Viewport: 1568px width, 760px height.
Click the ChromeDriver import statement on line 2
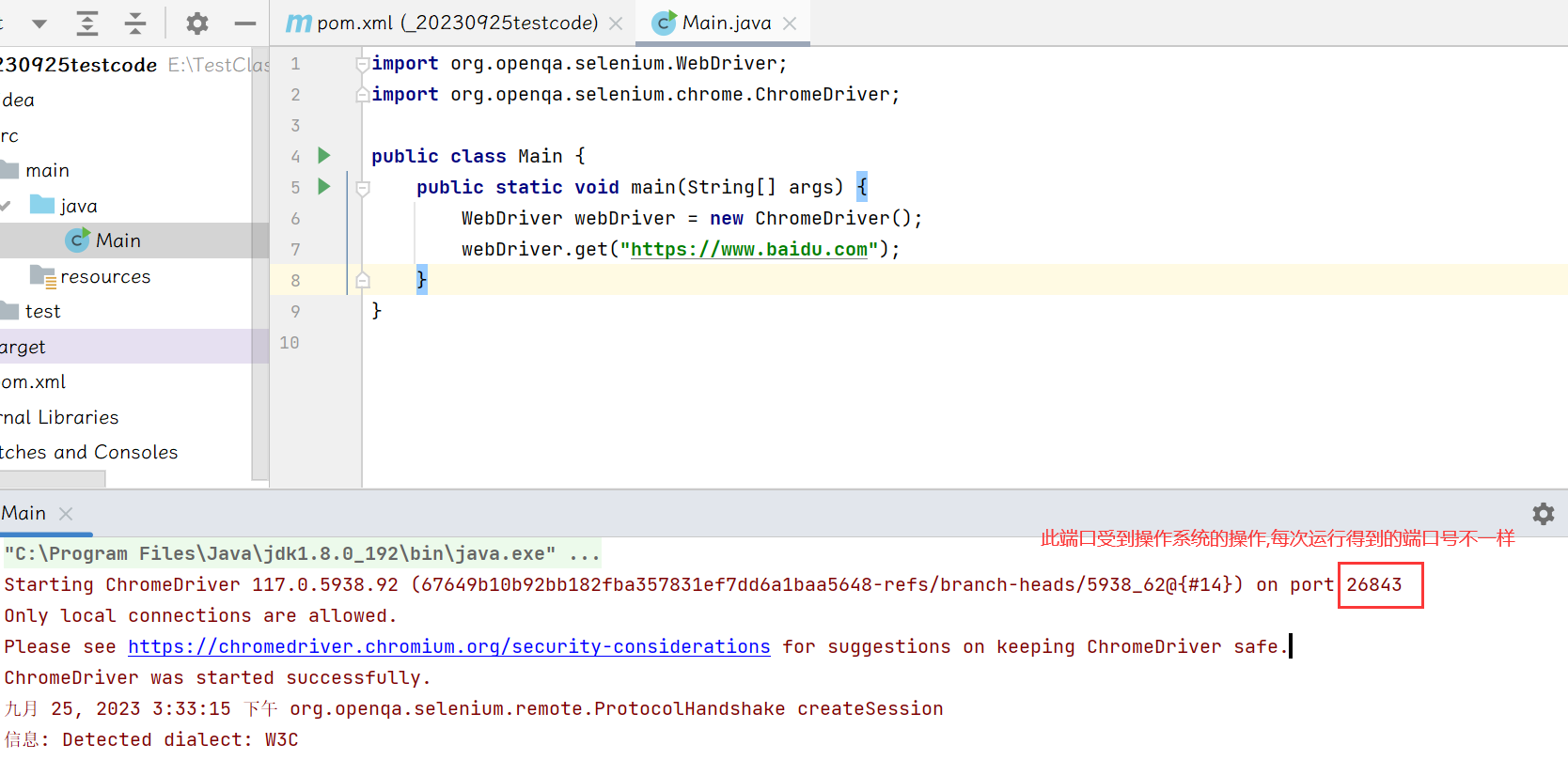point(635,94)
